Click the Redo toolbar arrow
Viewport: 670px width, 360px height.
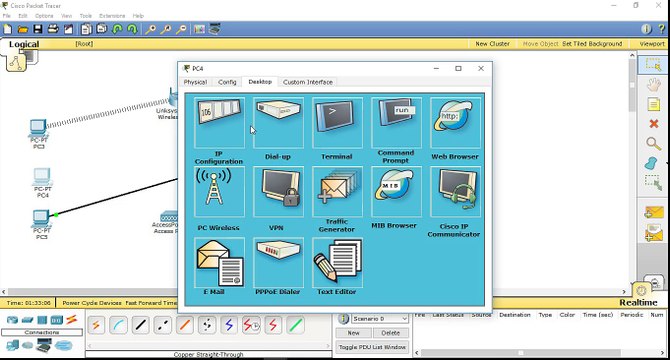tap(132, 29)
